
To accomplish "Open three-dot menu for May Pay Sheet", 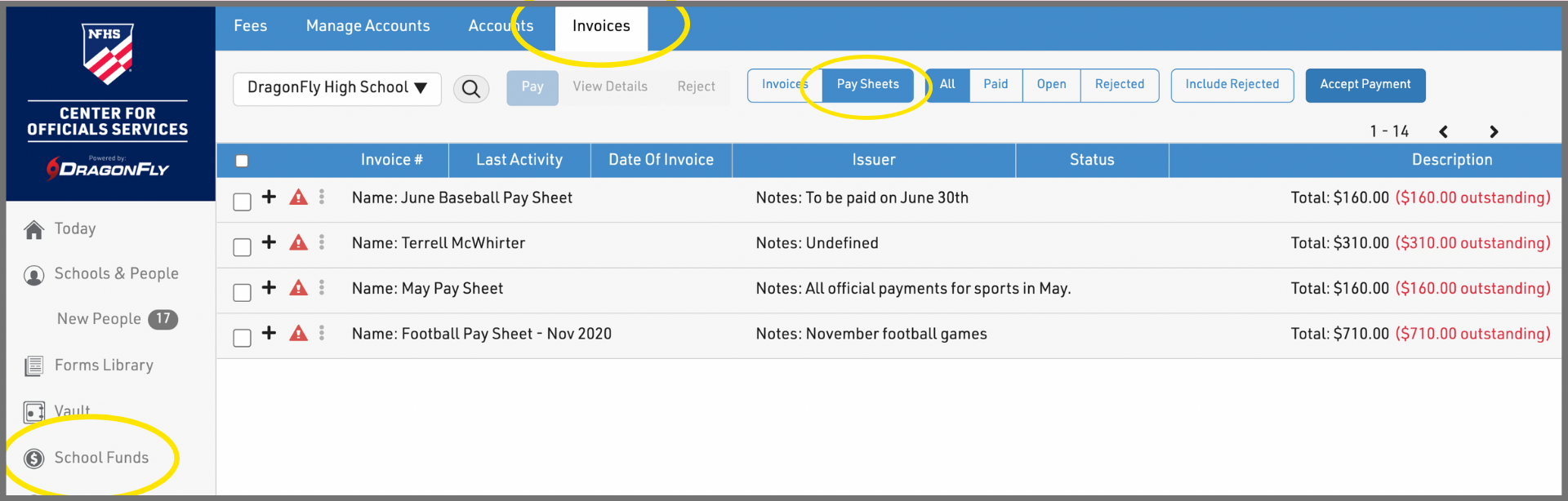I will (x=322, y=288).
